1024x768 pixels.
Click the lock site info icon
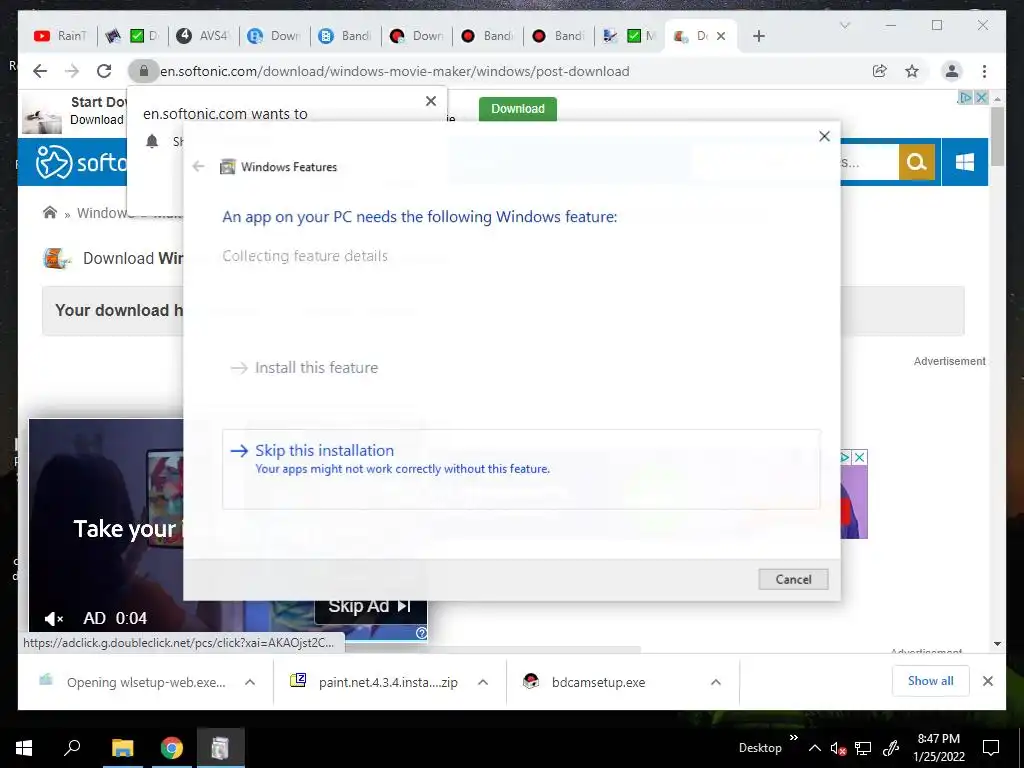(x=144, y=71)
